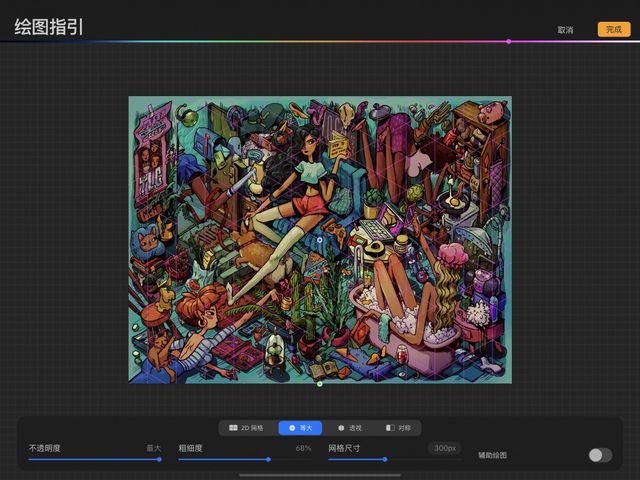Click the 最大 opacity value label

(x=154, y=448)
